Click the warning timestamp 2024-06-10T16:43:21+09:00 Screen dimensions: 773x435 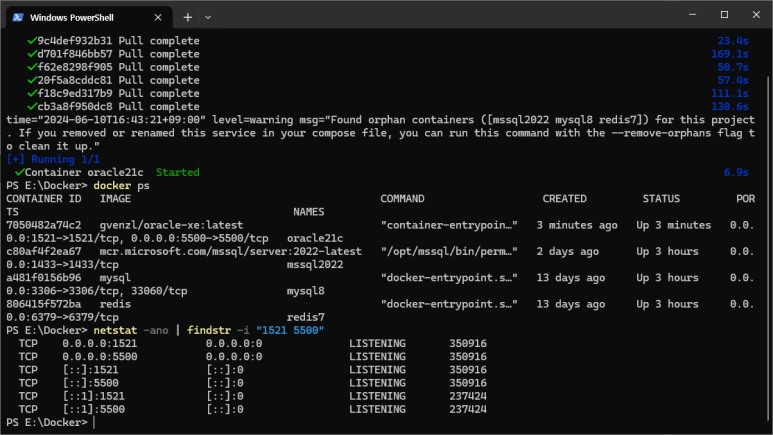(x=121, y=120)
